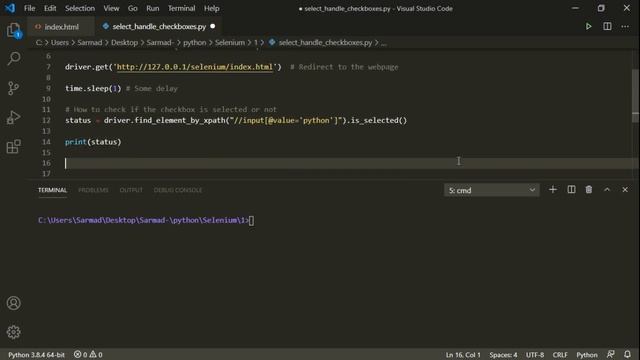This screenshot has width=640, height=360.
Task: Open the Run menu
Action: click(153, 8)
